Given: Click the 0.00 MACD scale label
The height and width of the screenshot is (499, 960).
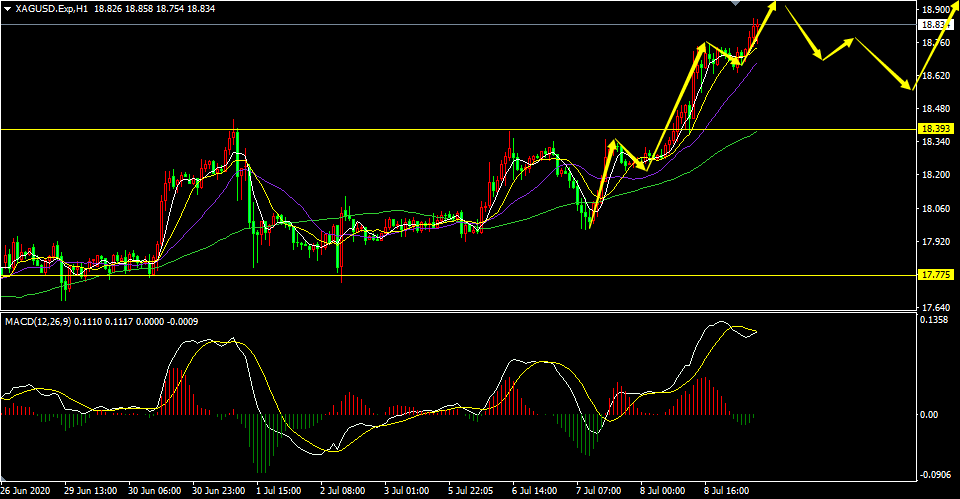Looking at the screenshot, I should click(929, 415).
